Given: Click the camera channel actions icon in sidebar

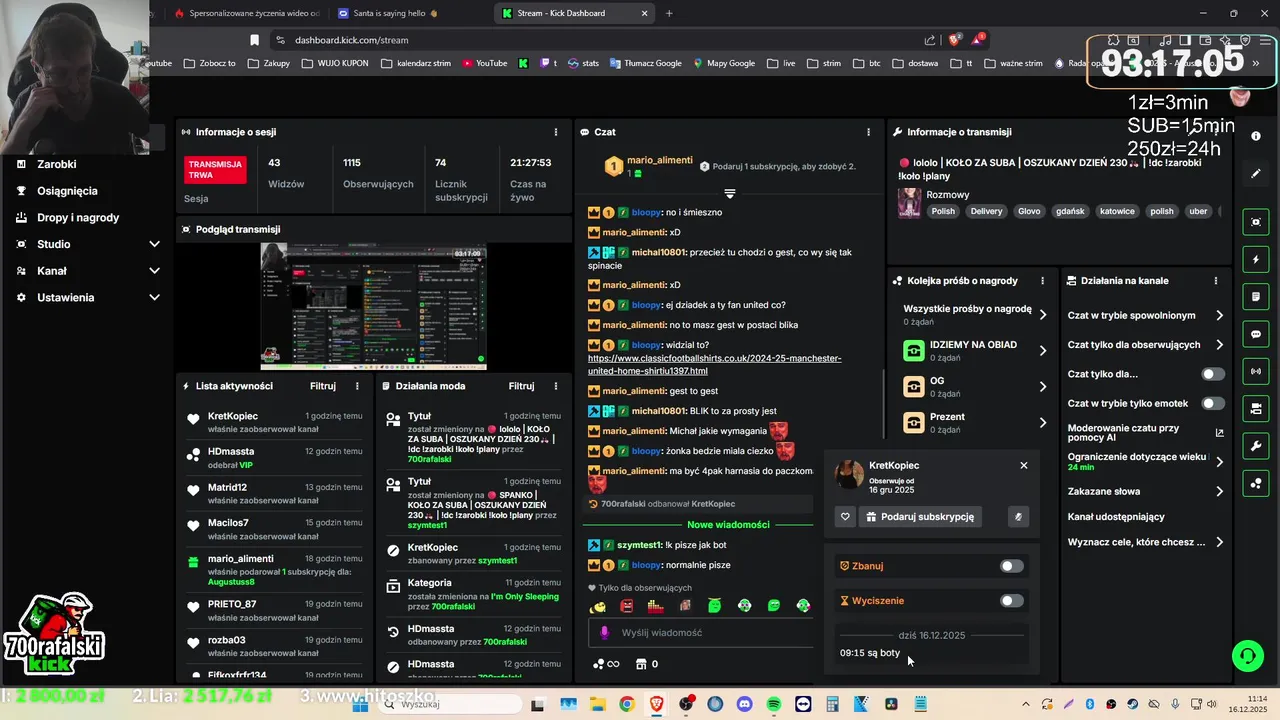Looking at the screenshot, I should [1256, 409].
